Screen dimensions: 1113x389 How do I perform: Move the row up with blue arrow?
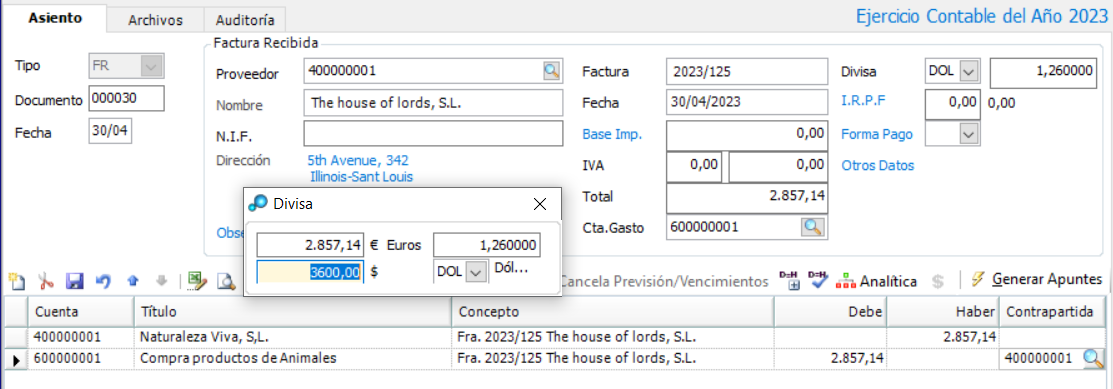(132, 281)
